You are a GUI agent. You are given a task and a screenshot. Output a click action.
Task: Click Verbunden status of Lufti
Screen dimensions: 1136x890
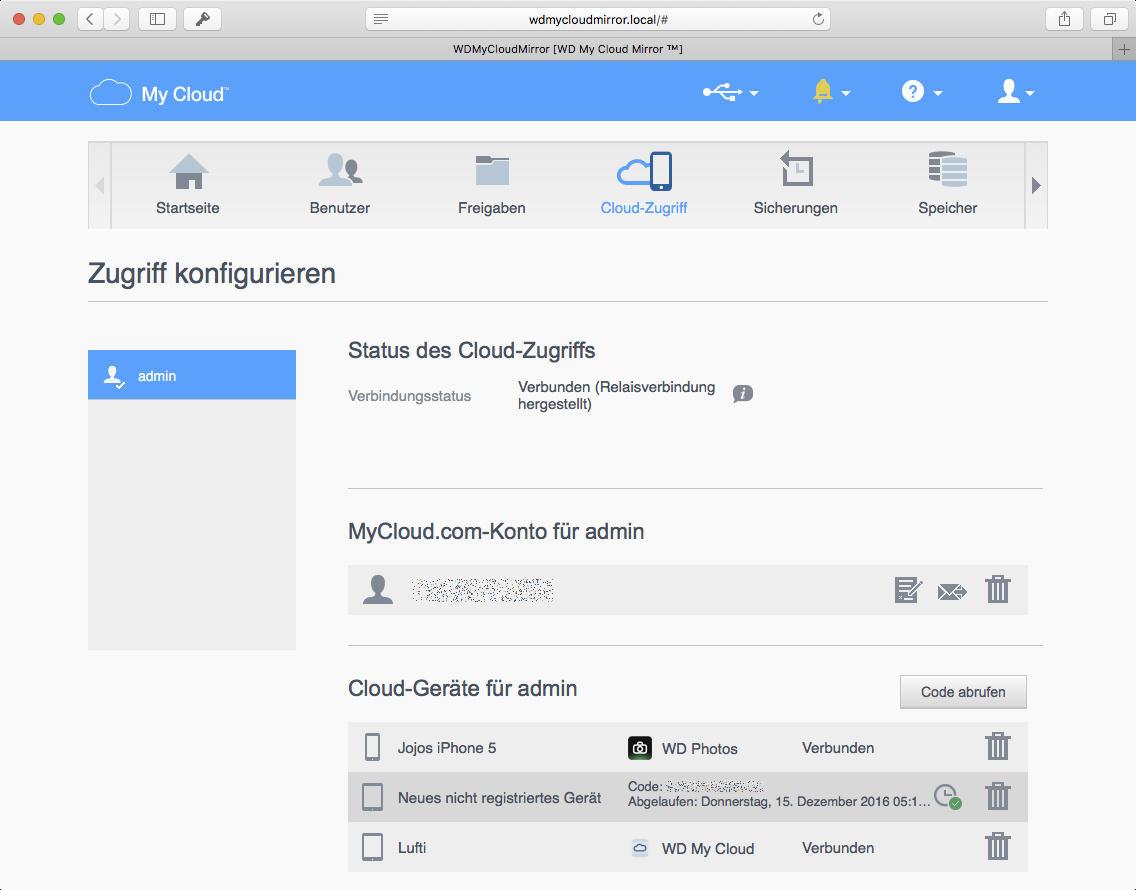pyautogui.click(x=838, y=848)
